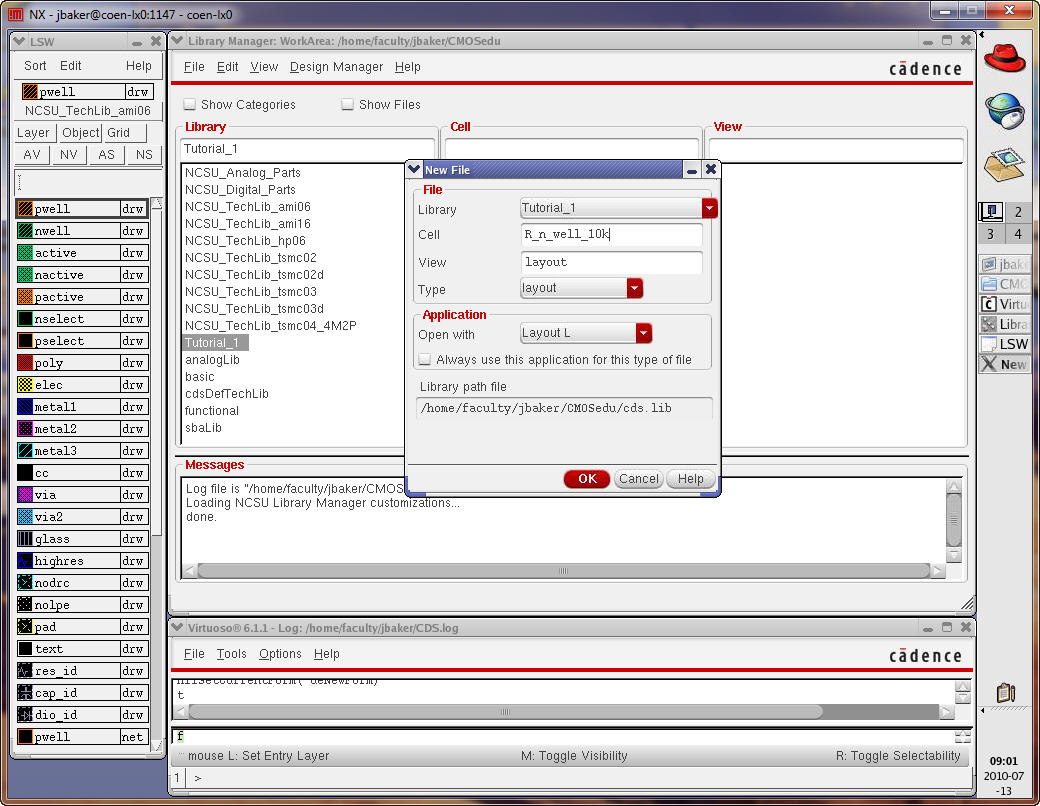Select the metal1 layer entry

coord(82,407)
